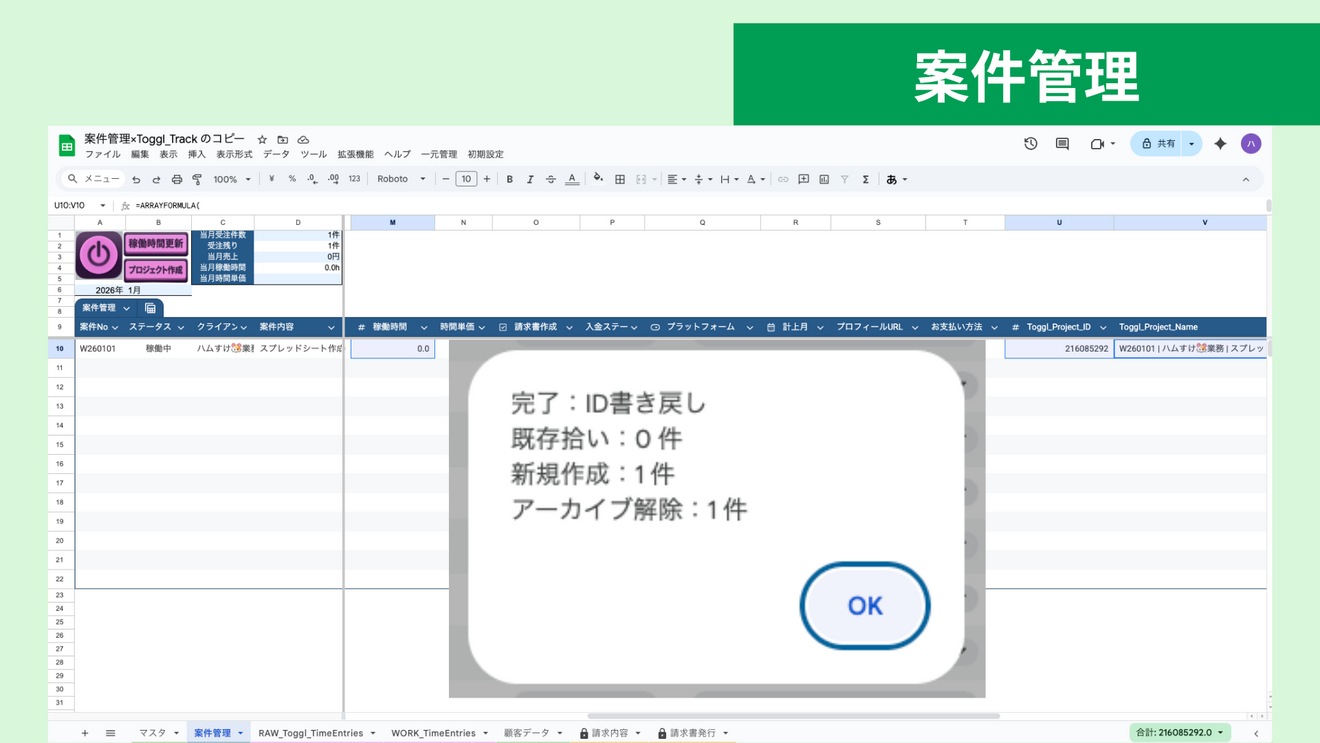
Task: Open the ファイル menu
Action: [x=102, y=155]
